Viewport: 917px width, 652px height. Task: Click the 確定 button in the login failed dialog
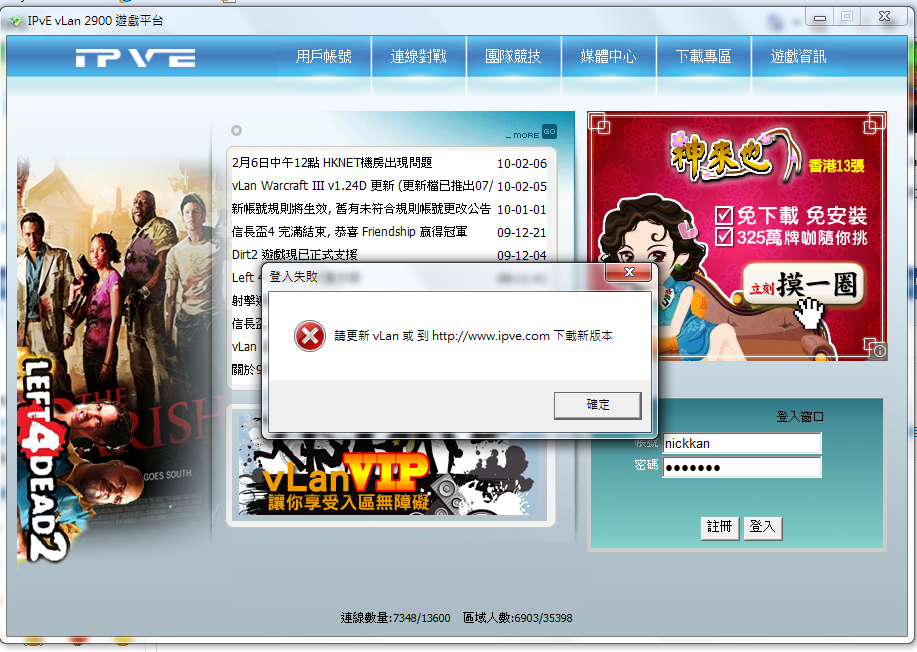(x=598, y=405)
